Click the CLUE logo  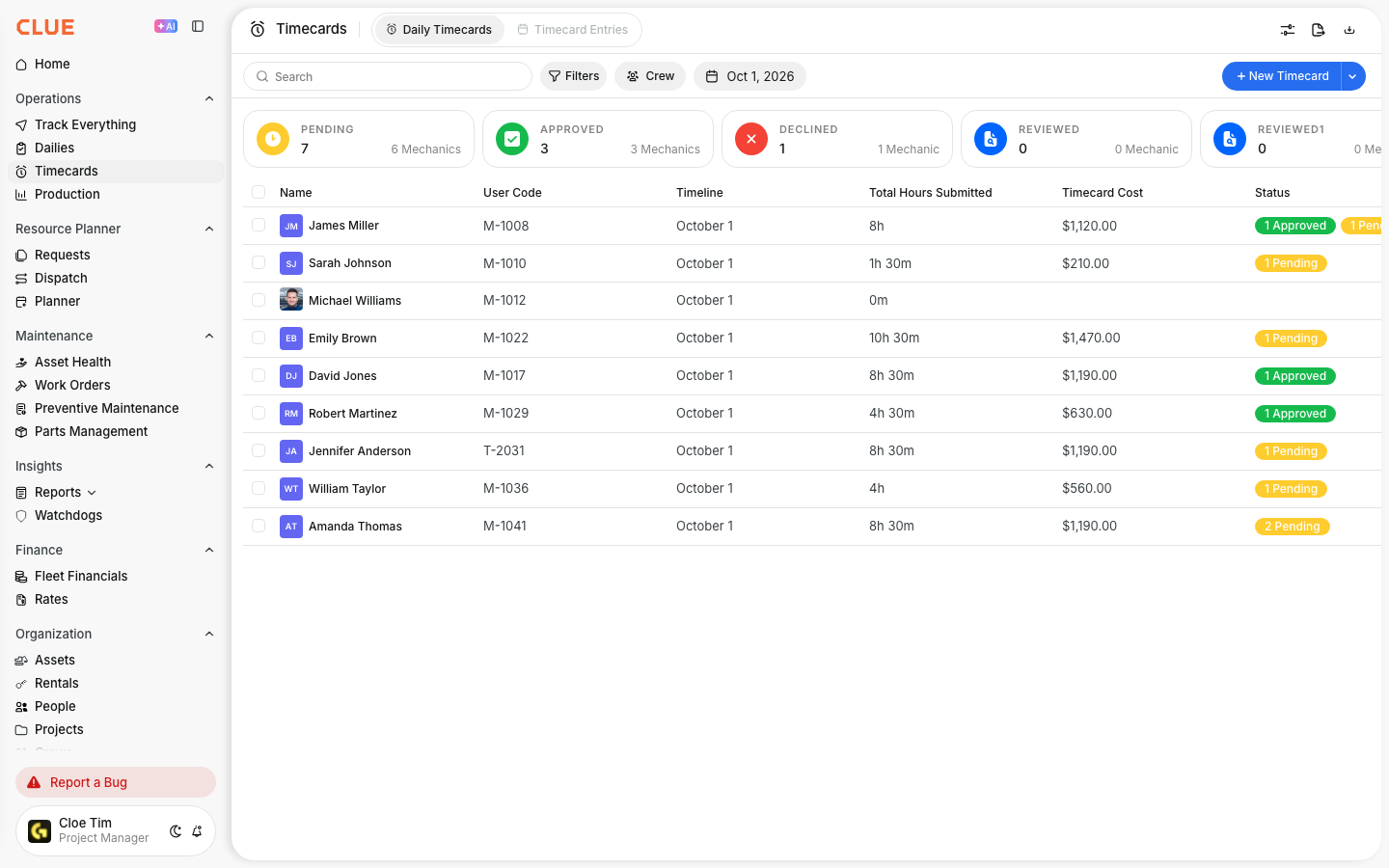(45, 27)
